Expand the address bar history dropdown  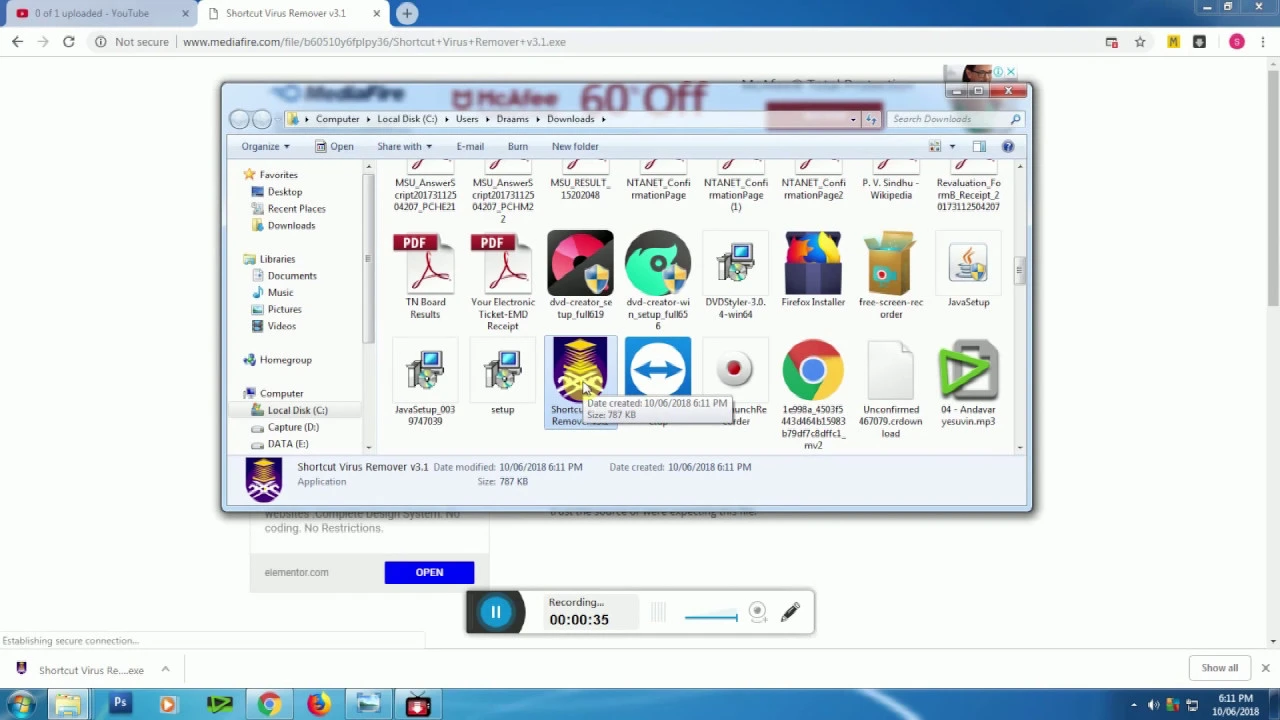point(853,119)
